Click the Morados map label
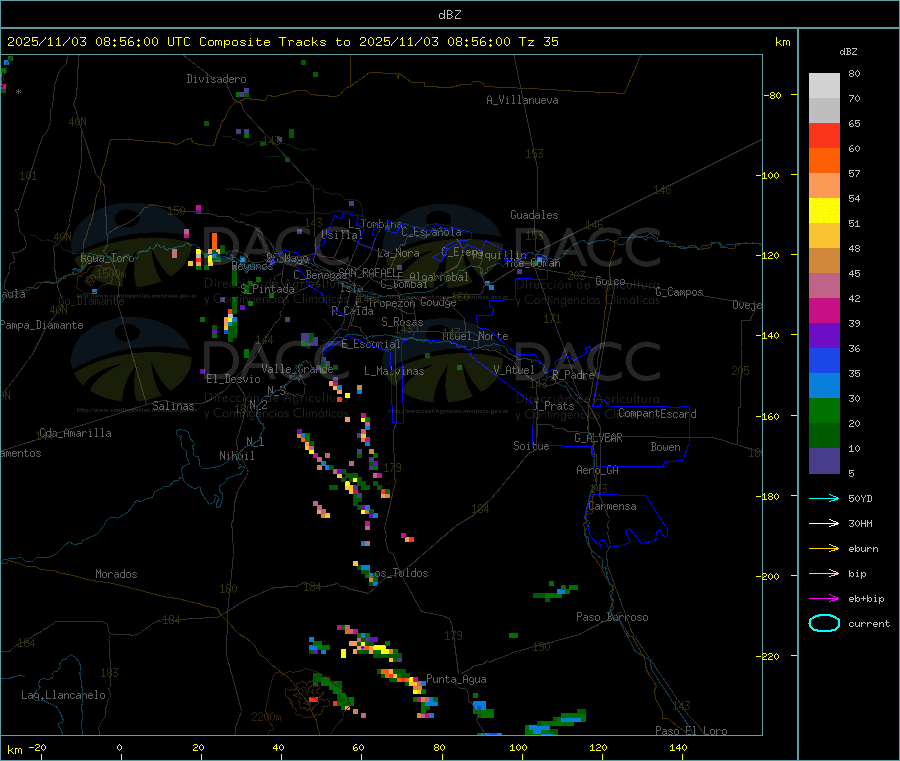 116,574
